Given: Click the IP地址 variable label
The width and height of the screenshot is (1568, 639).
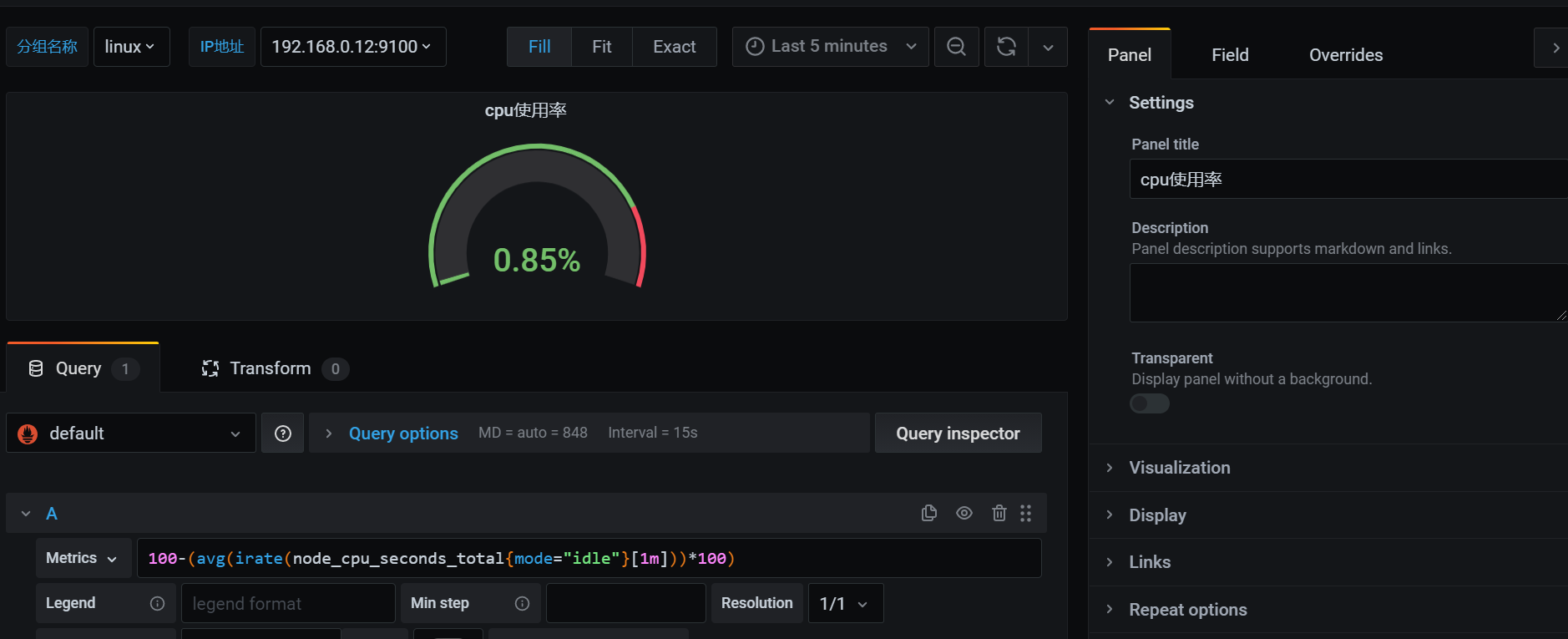Looking at the screenshot, I should (222, 47).
